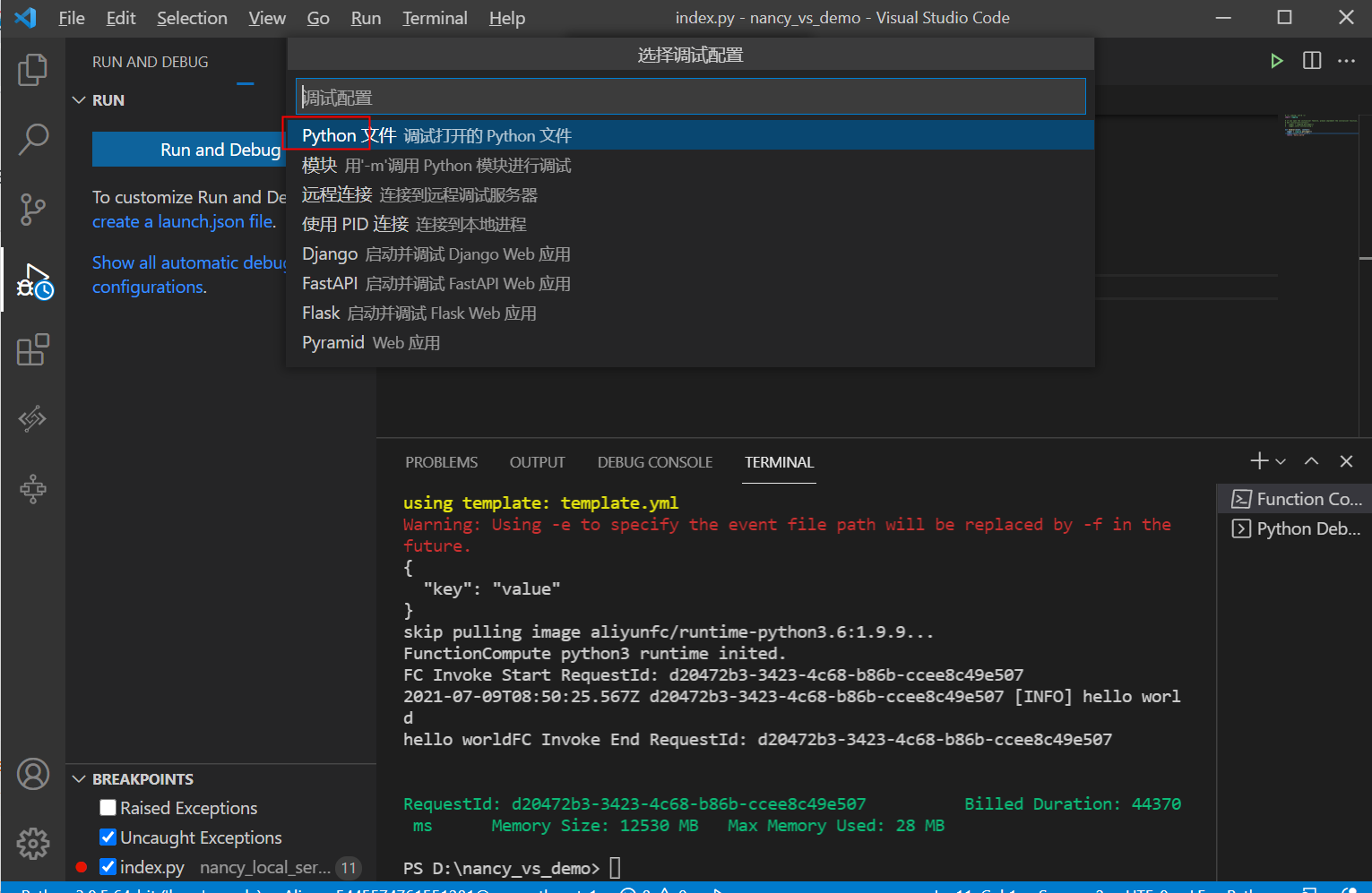Click the create a launch.json file link
This screenshot has height=893, width=1372.
[x=183, y=221]
